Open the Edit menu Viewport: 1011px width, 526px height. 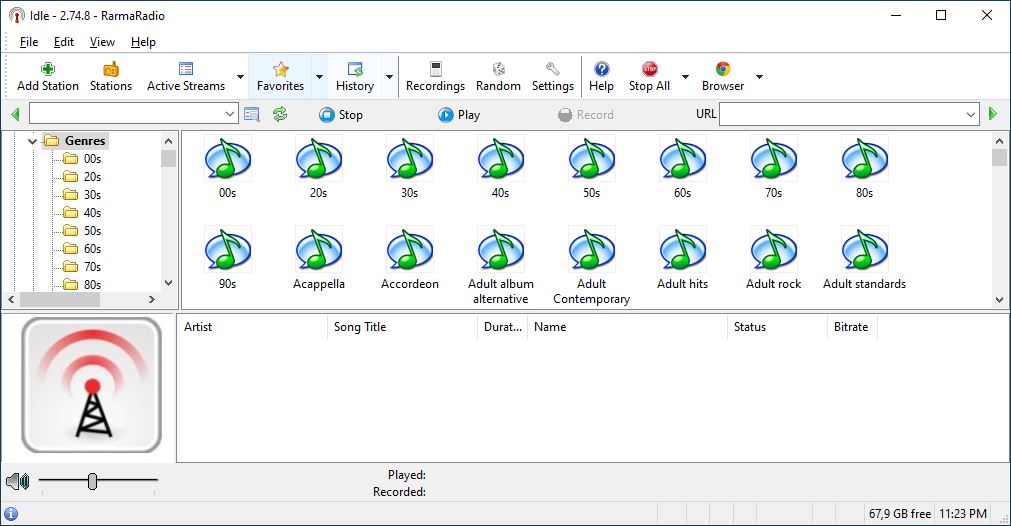(64, 42)
